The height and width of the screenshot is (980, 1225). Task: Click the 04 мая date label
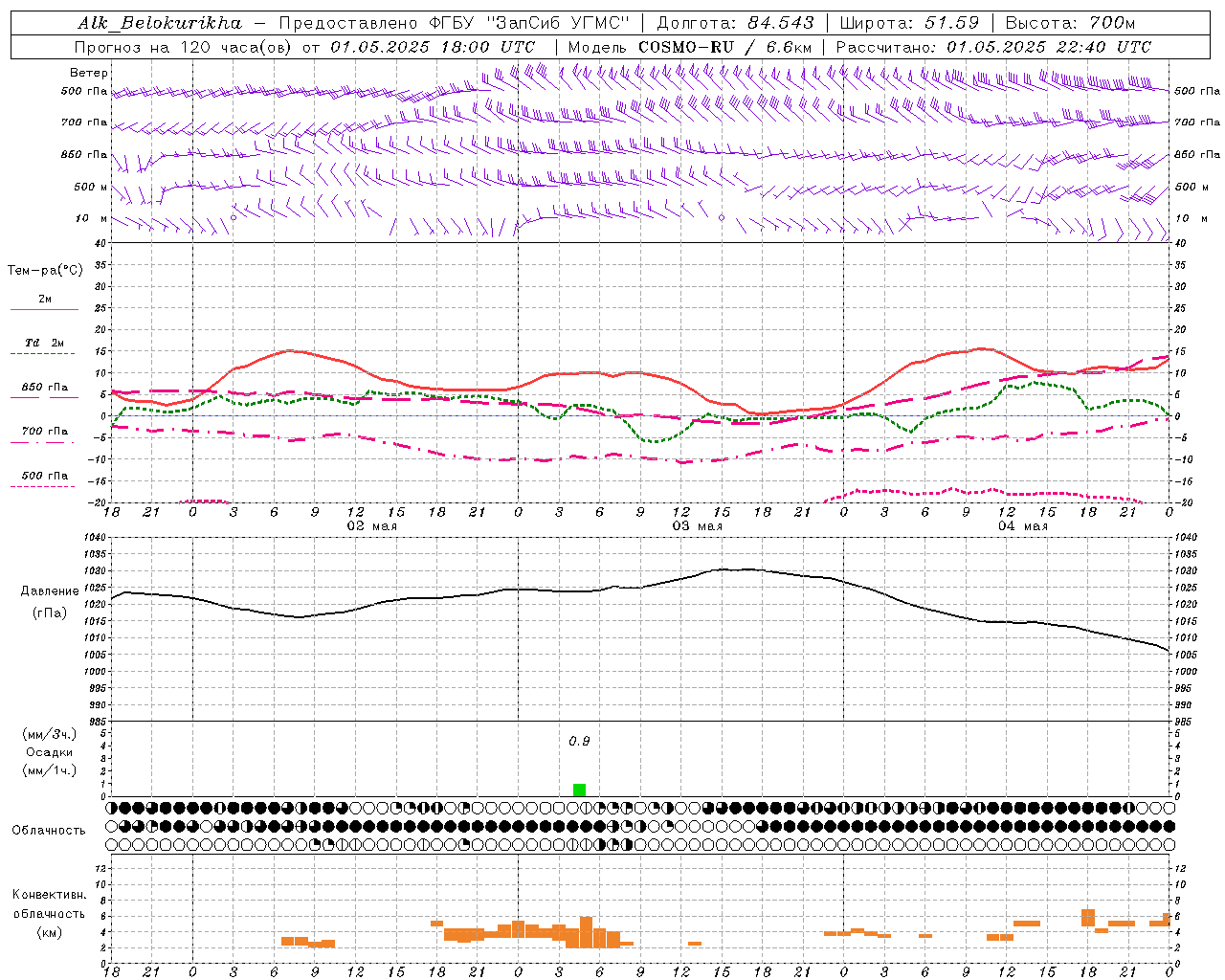pos(1022,526)
